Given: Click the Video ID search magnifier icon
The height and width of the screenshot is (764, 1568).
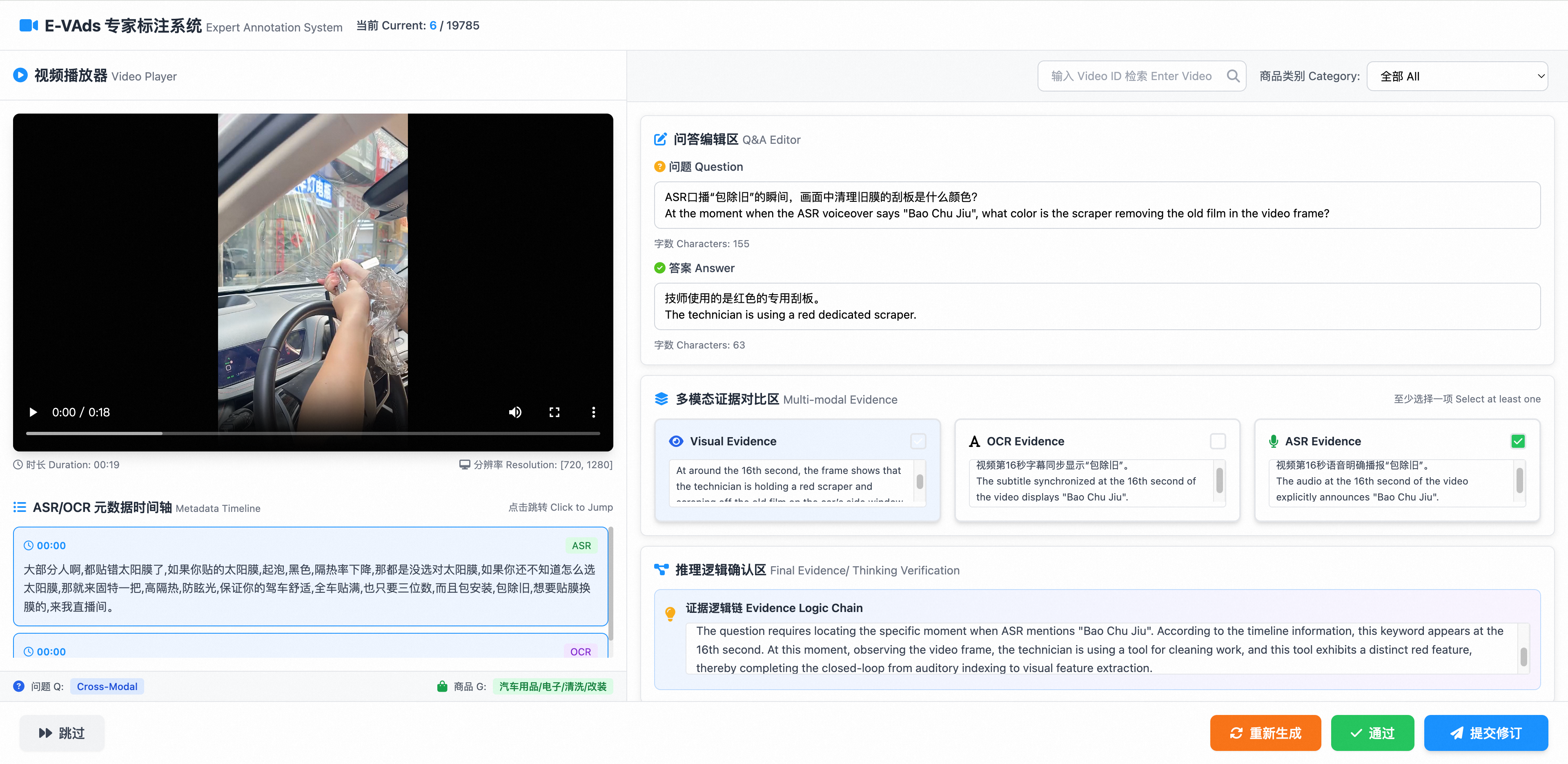Looking at the screenshot, I should [x=1233, y=76].
